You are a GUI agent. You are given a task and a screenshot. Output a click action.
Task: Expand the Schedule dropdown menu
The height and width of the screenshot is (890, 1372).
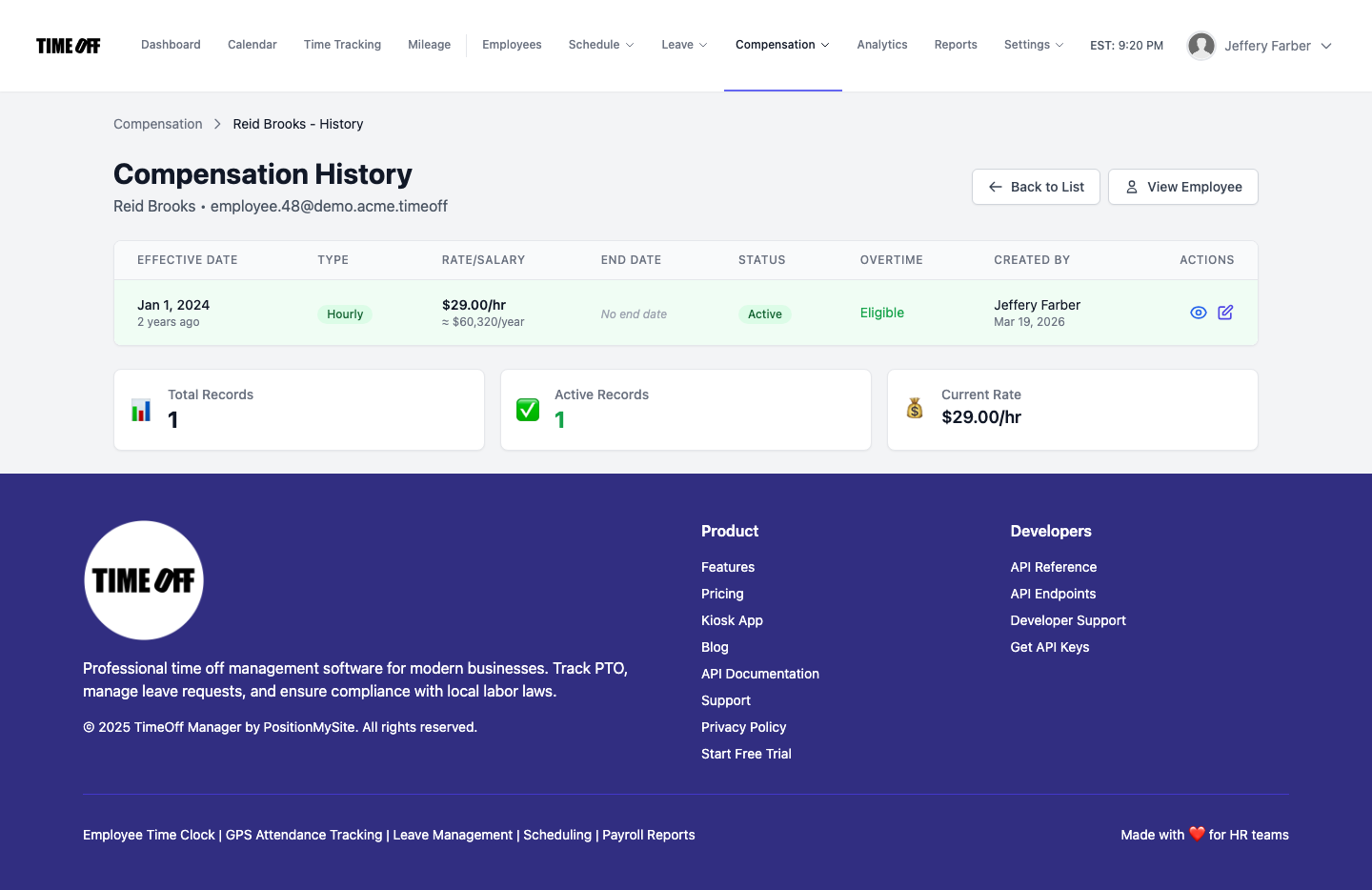point(601,45)
